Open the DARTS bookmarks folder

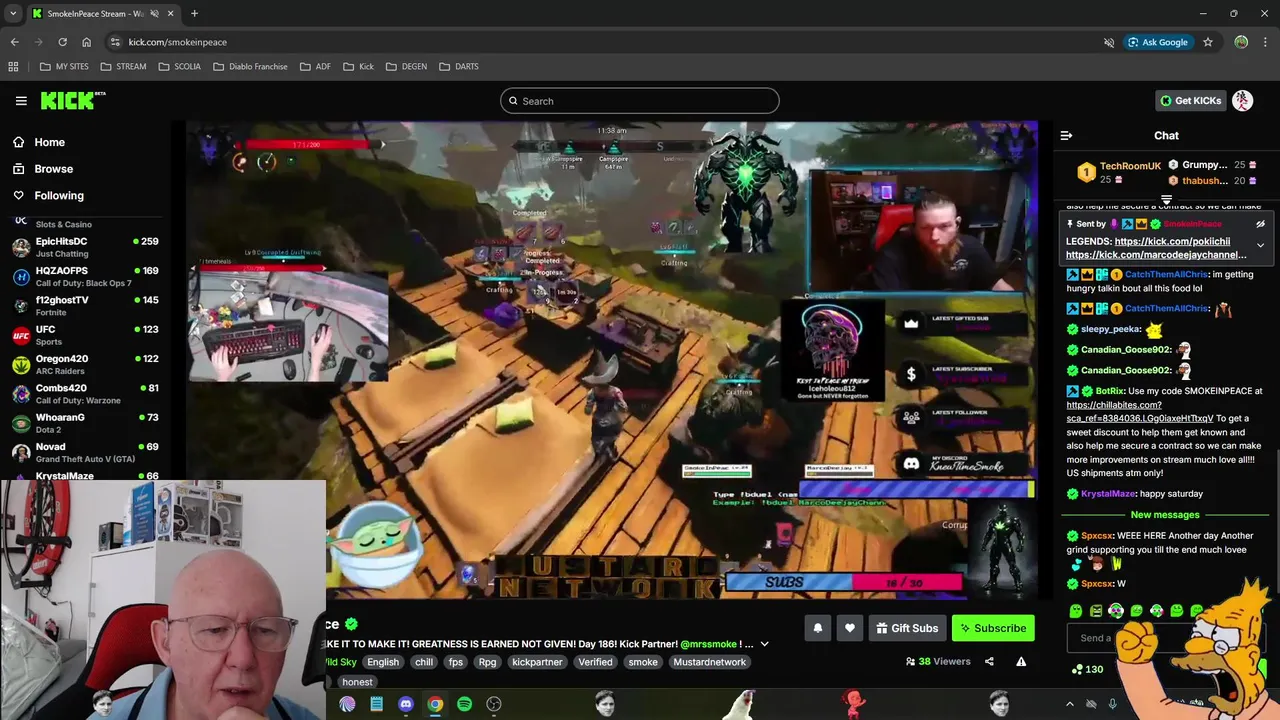(458, 66)
